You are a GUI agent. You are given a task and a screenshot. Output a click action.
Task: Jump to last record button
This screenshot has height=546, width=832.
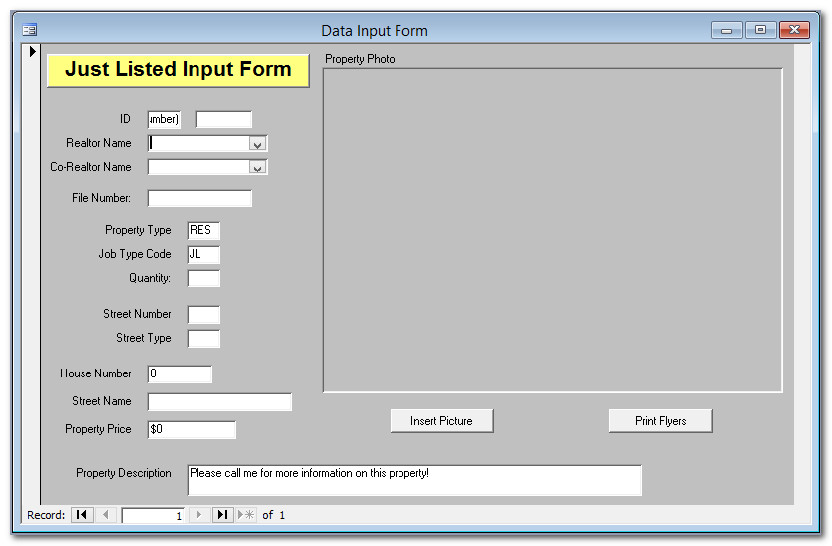pos(222,515)
